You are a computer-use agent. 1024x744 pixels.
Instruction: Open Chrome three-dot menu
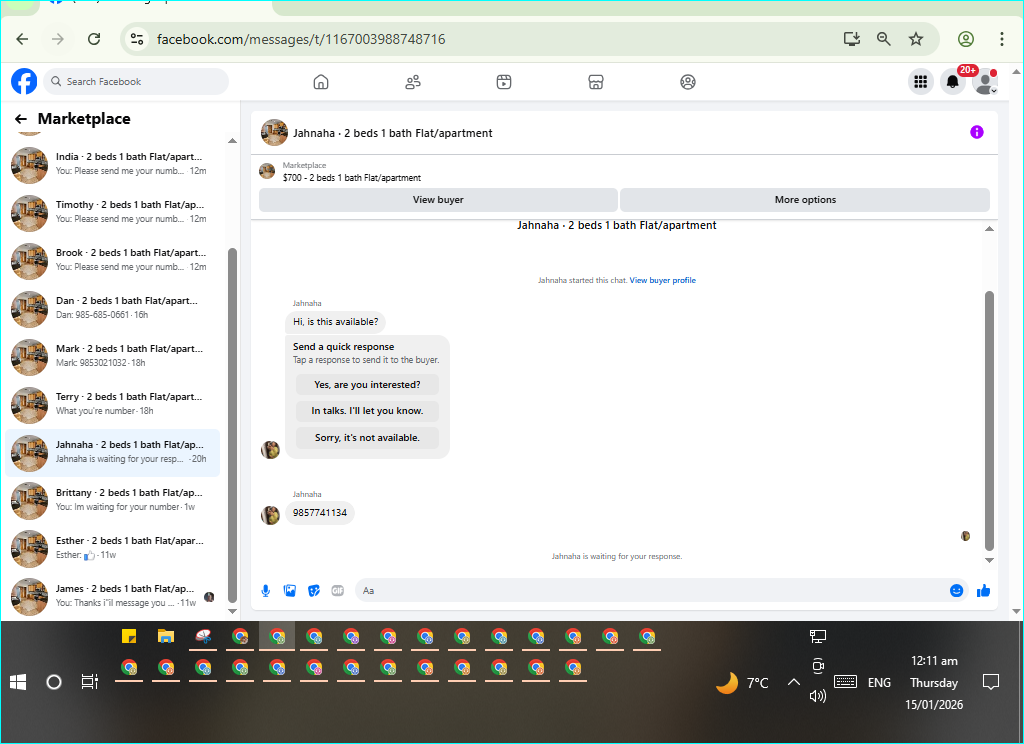click(x=1001, y=39)
